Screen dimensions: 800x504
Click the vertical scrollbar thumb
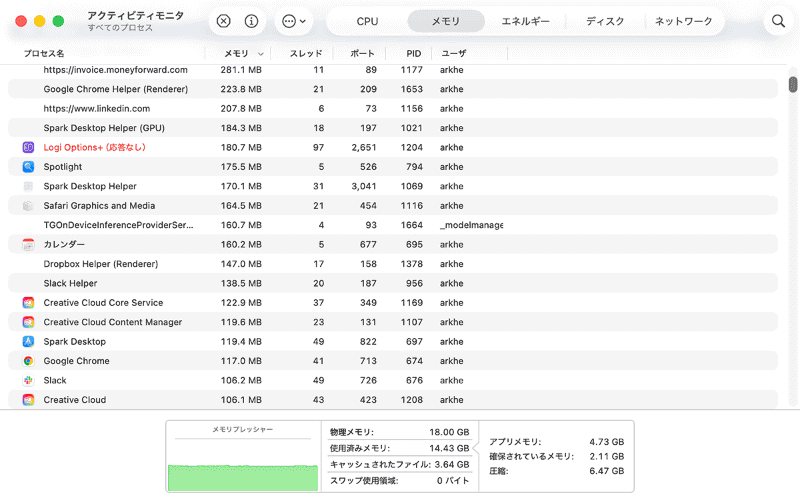click(793, 84)
